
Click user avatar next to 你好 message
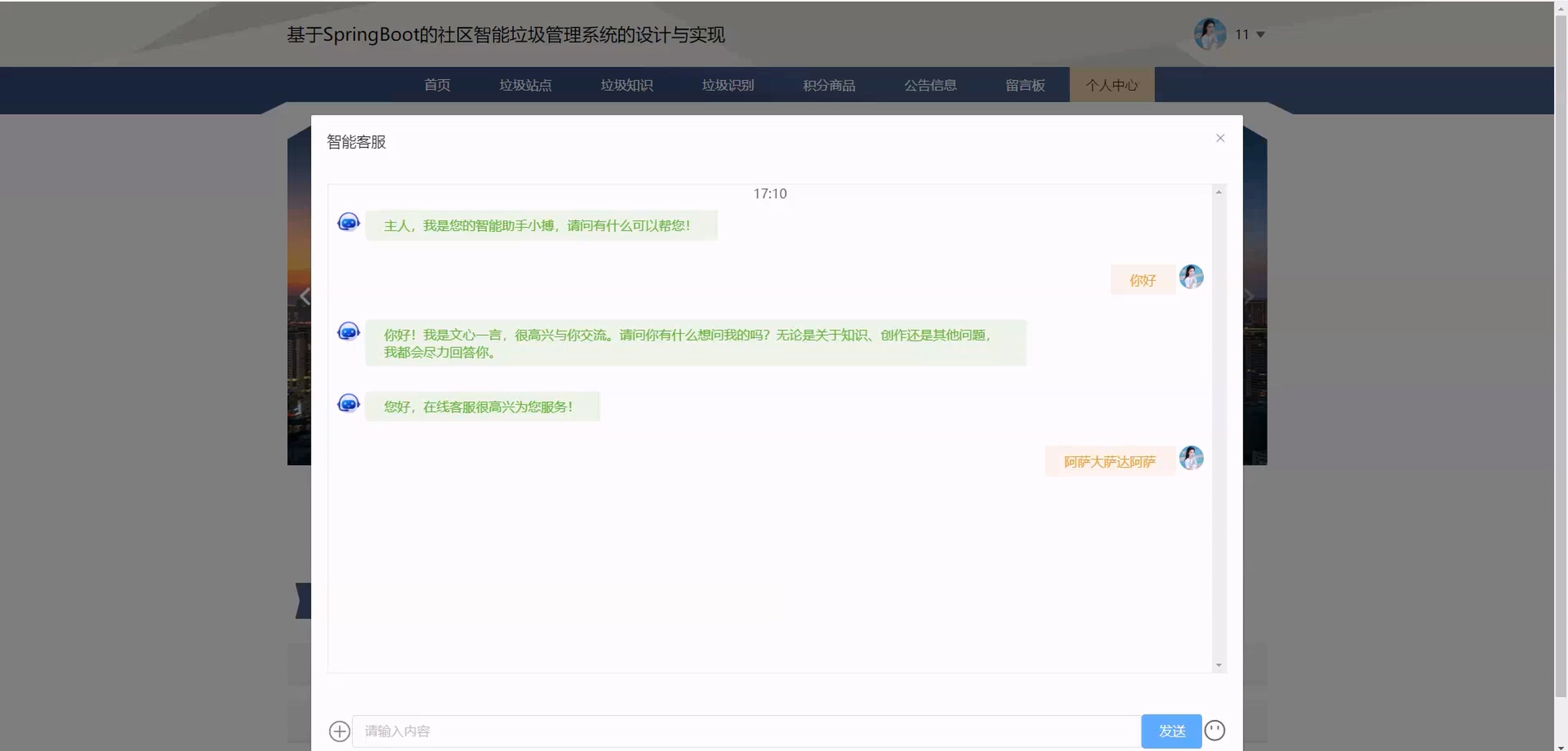point(1191,277)
